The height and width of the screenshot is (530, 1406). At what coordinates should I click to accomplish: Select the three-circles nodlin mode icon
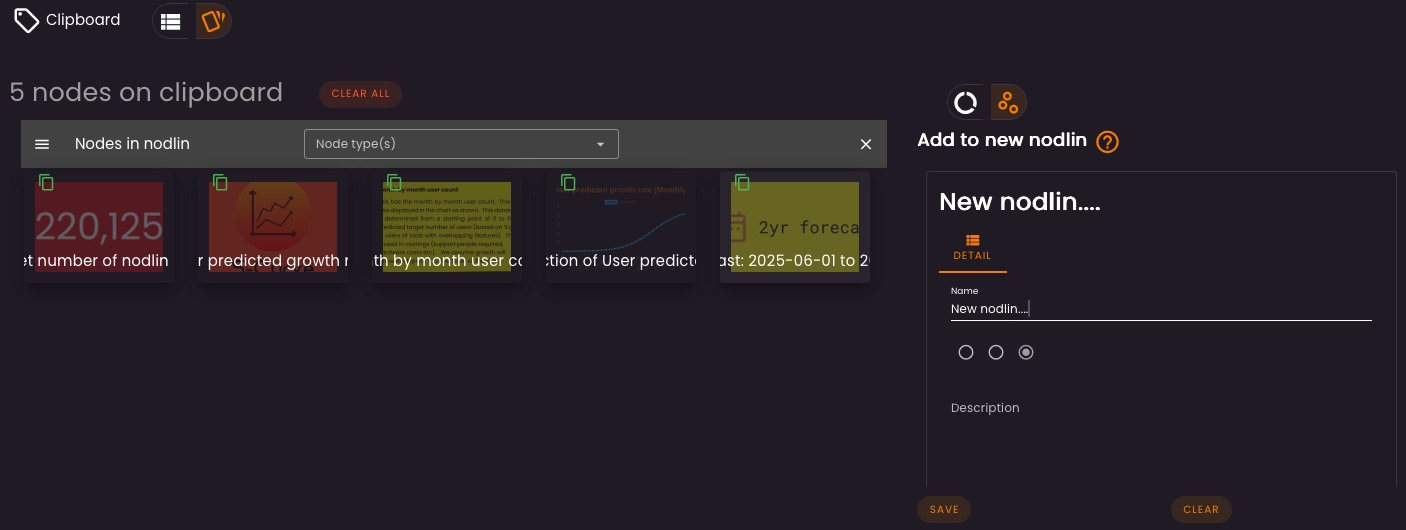[1008, 102]
